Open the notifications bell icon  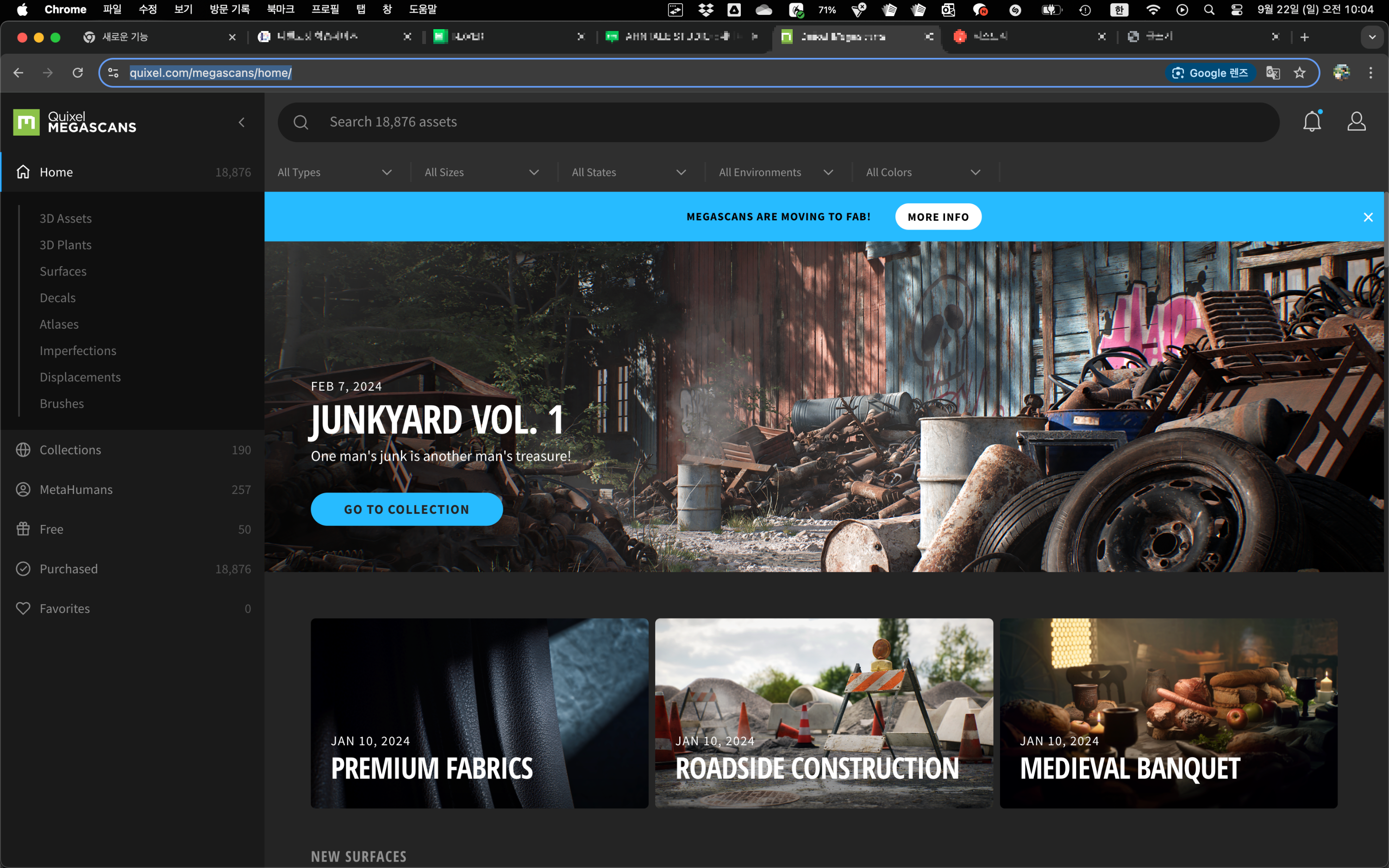pyautogui.click(x=1312, y=122)
